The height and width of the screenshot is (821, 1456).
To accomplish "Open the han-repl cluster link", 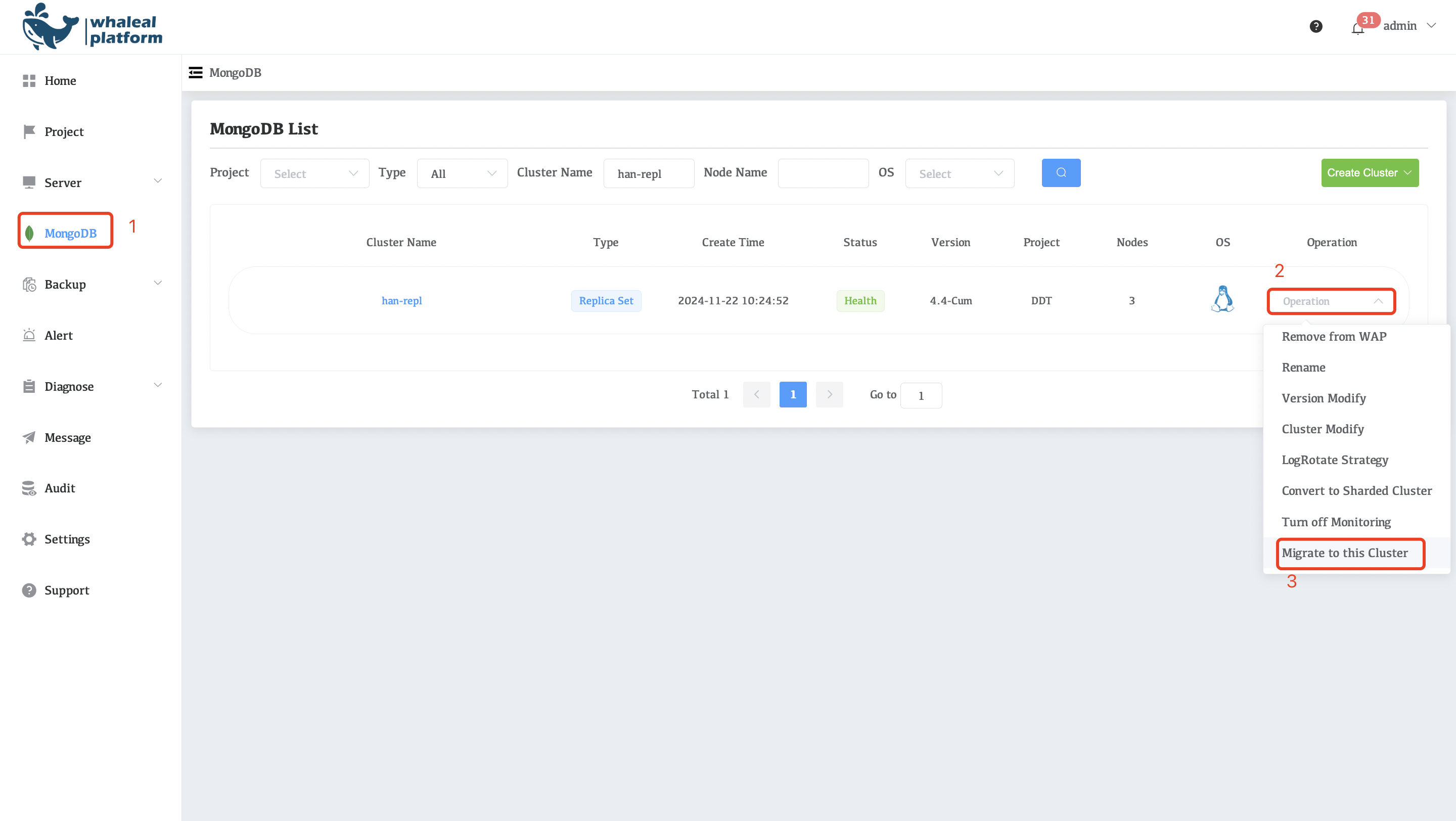I will pyautogui.click(x=401, y=301).
